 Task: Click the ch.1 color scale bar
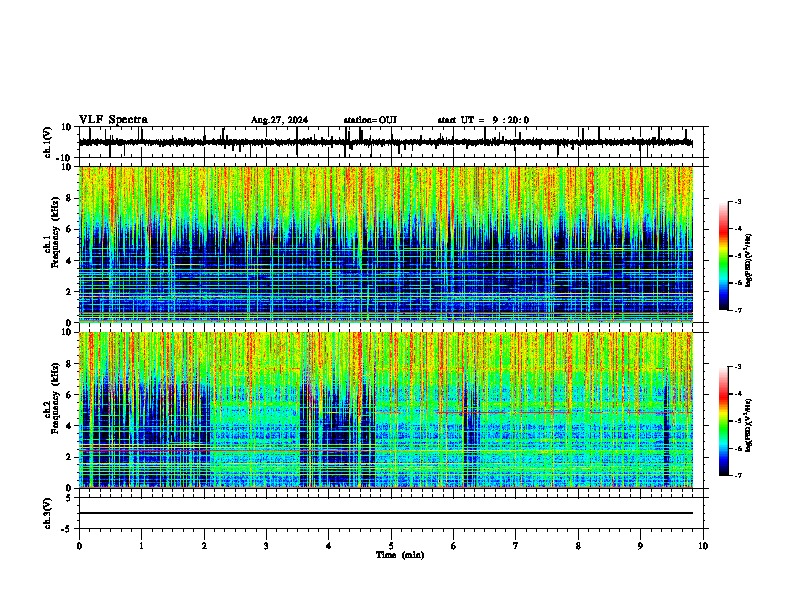pyautogui.click(x=723, y=256)
